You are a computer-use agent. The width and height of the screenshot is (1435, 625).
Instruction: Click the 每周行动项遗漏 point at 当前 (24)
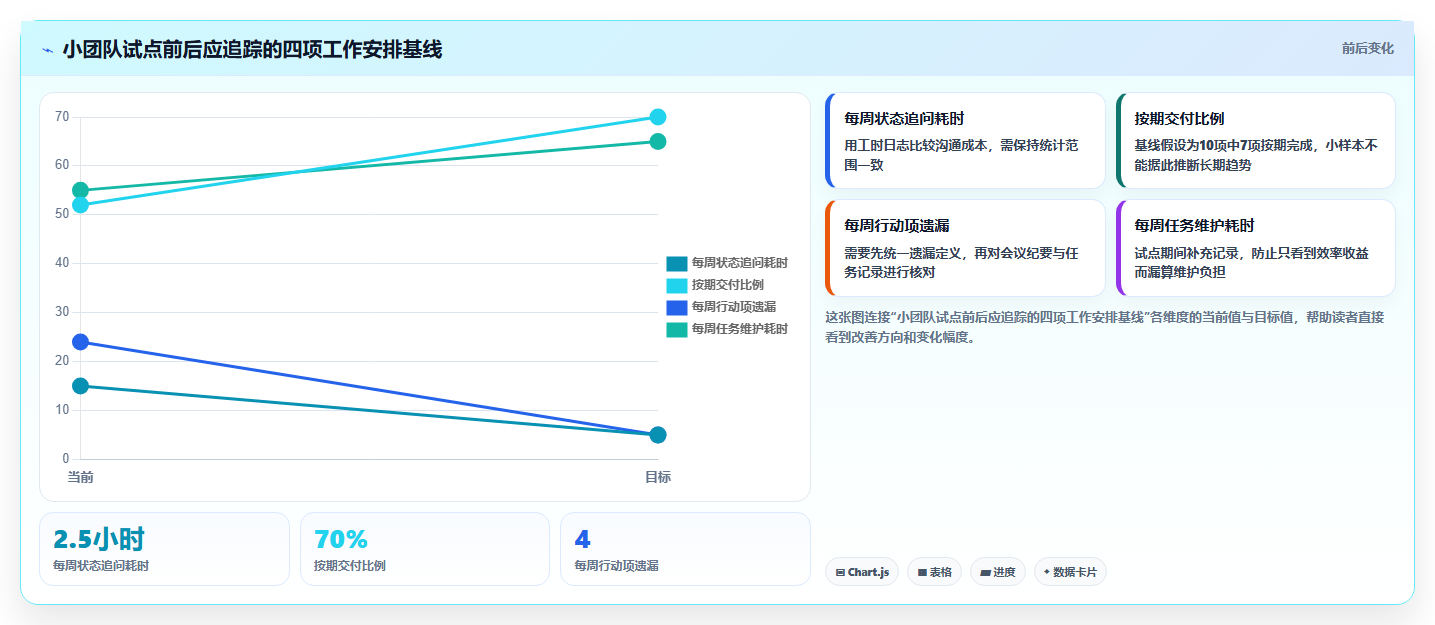click(x=81, y=342)
